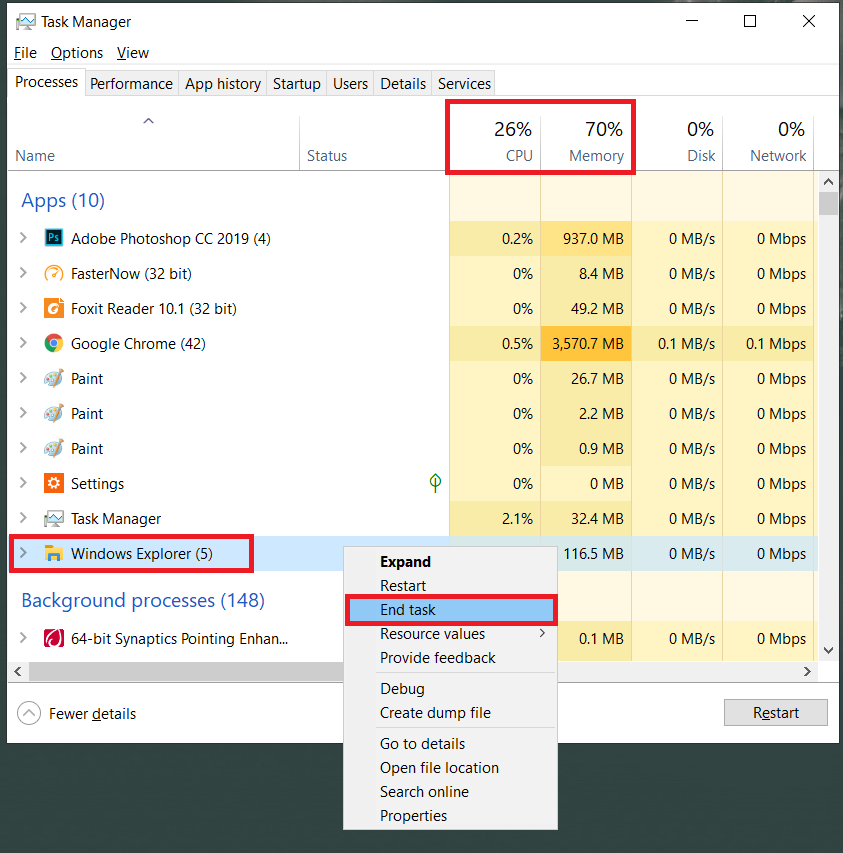Screen dimensions: 843x853
Task: Click the Windows Explorer folder icon
Action: pyautogui.click(x=53, y=553)
